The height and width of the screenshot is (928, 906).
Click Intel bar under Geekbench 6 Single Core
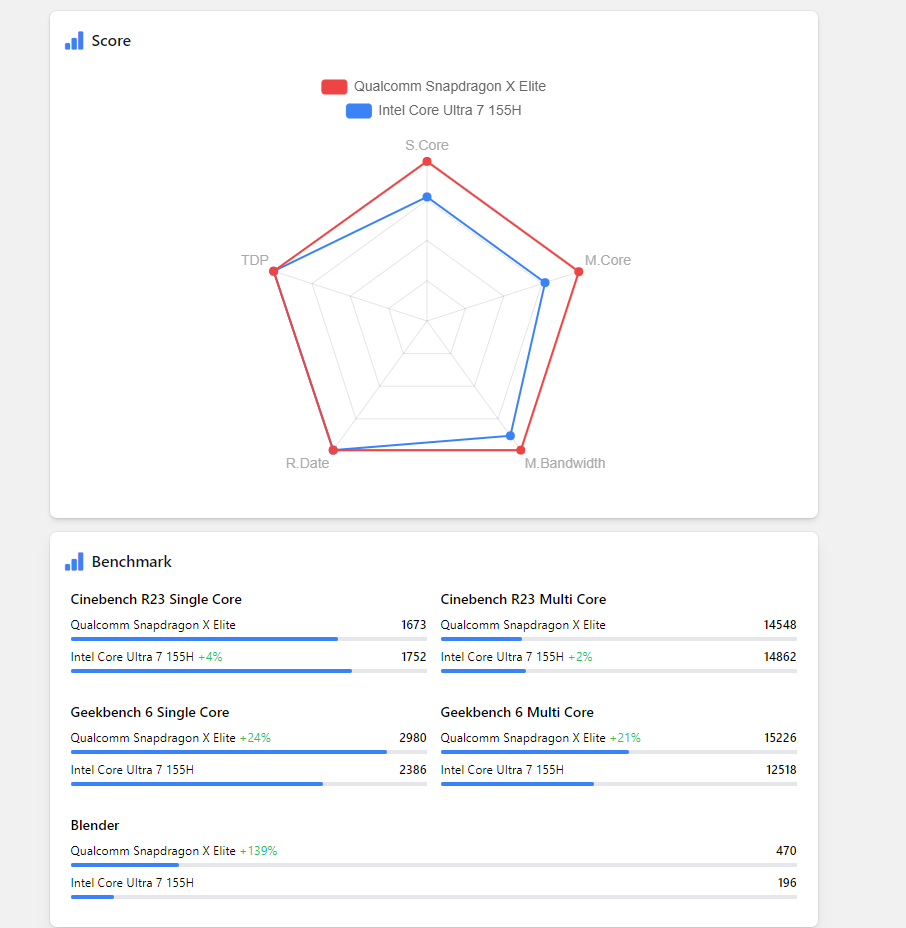[x=249, y=784]
